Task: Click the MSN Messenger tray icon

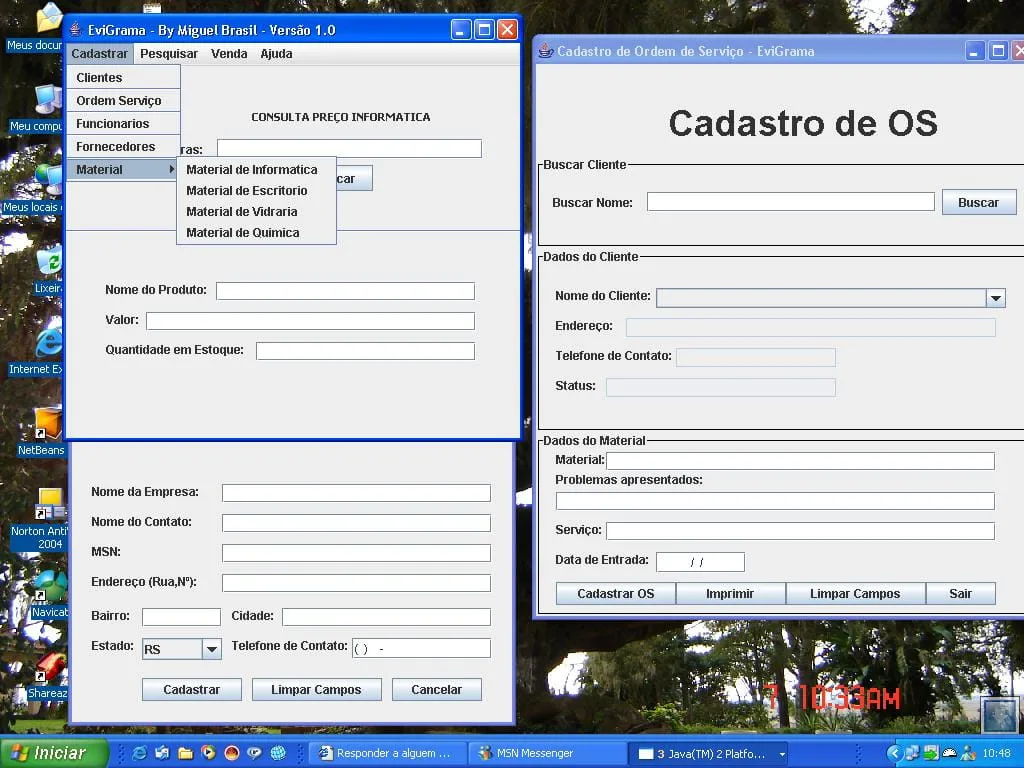Action: pos(969,753)
